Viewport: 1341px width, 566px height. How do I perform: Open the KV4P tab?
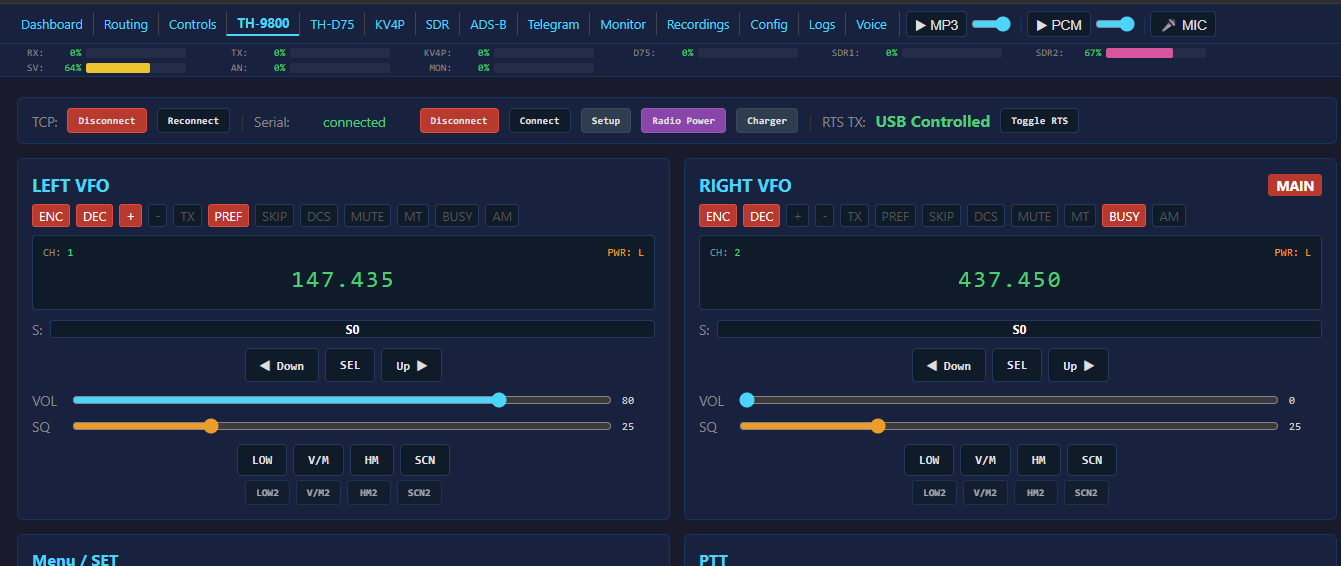(x=390, y=24)
